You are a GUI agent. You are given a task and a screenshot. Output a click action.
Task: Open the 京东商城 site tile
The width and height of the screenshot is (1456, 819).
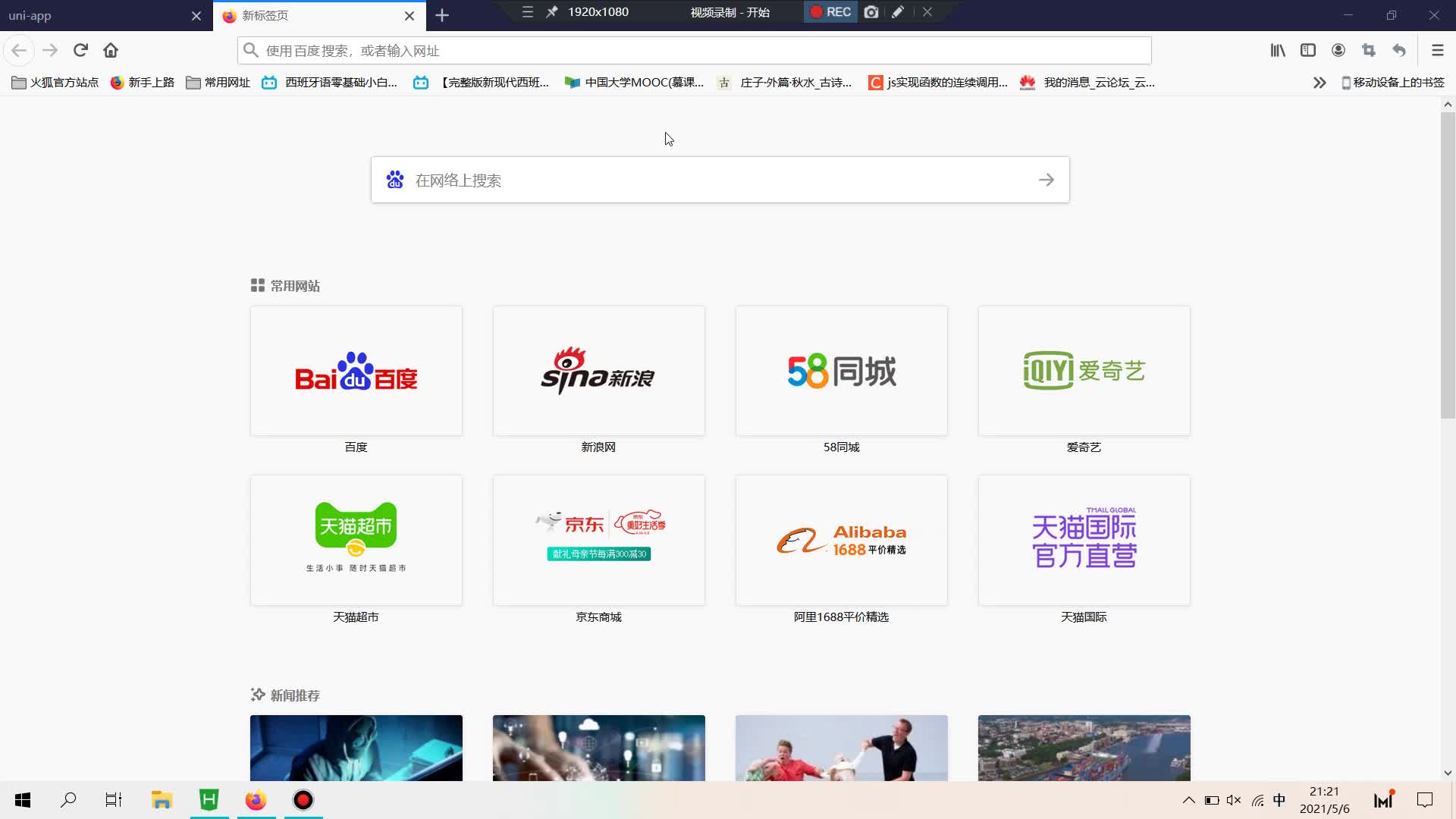(598, 540)
